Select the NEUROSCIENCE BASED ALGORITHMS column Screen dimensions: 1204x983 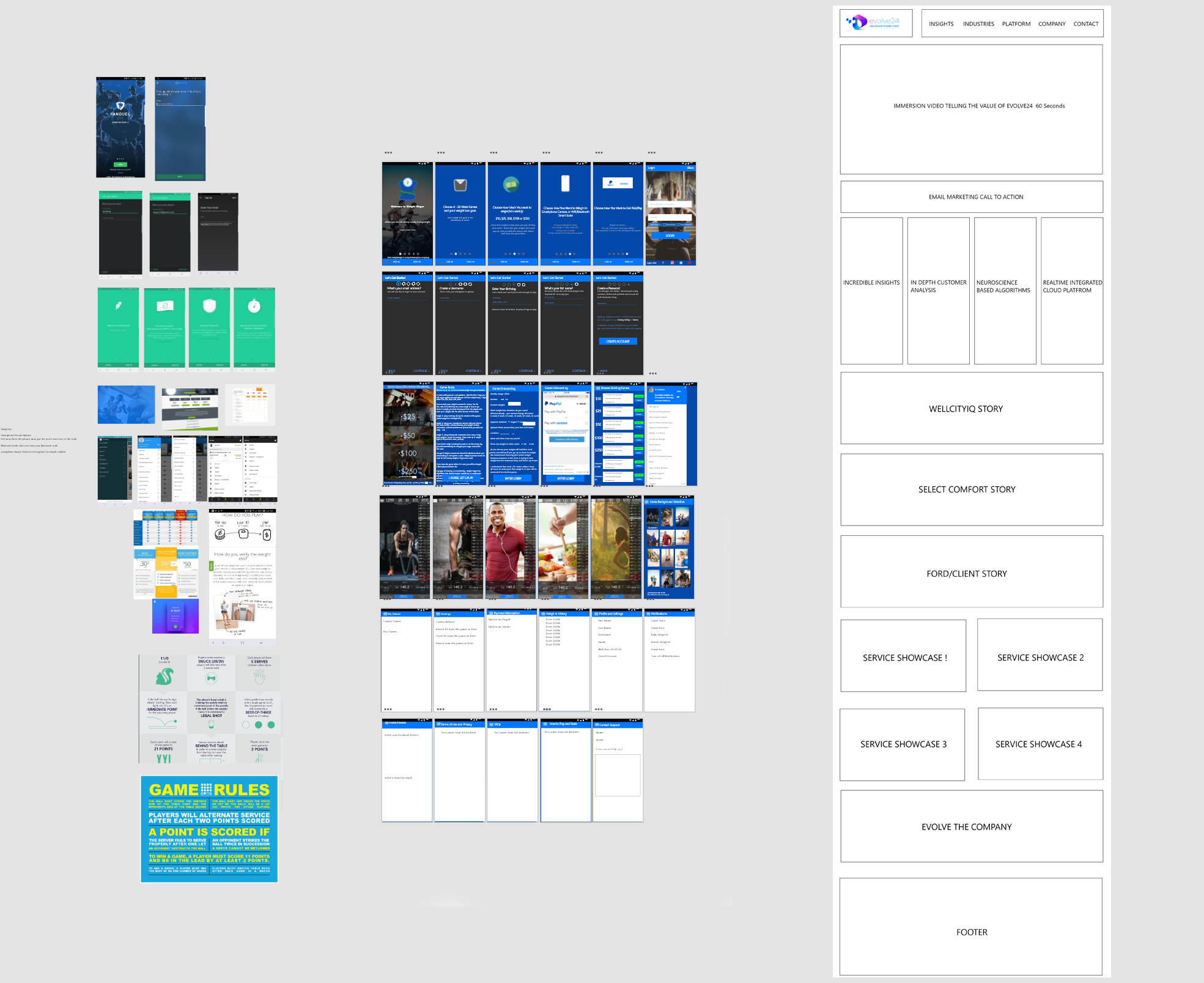1005,291
